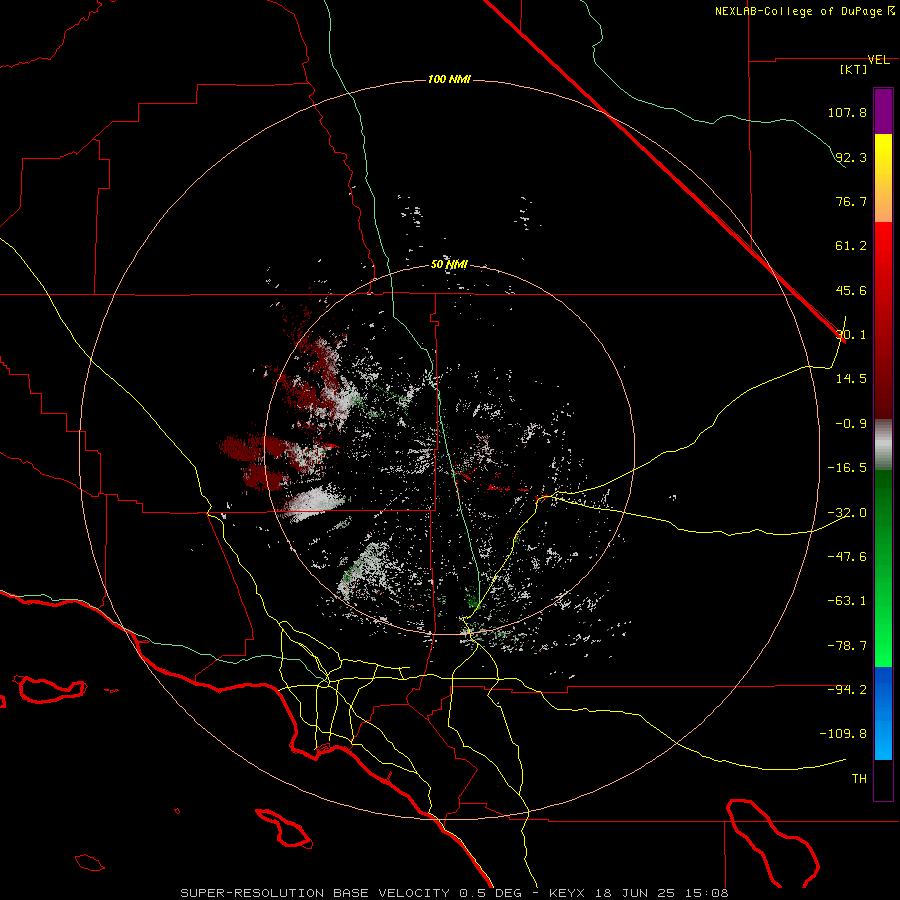
Task: Click the 14.5 velocity scale value
Action: (851, 379)
